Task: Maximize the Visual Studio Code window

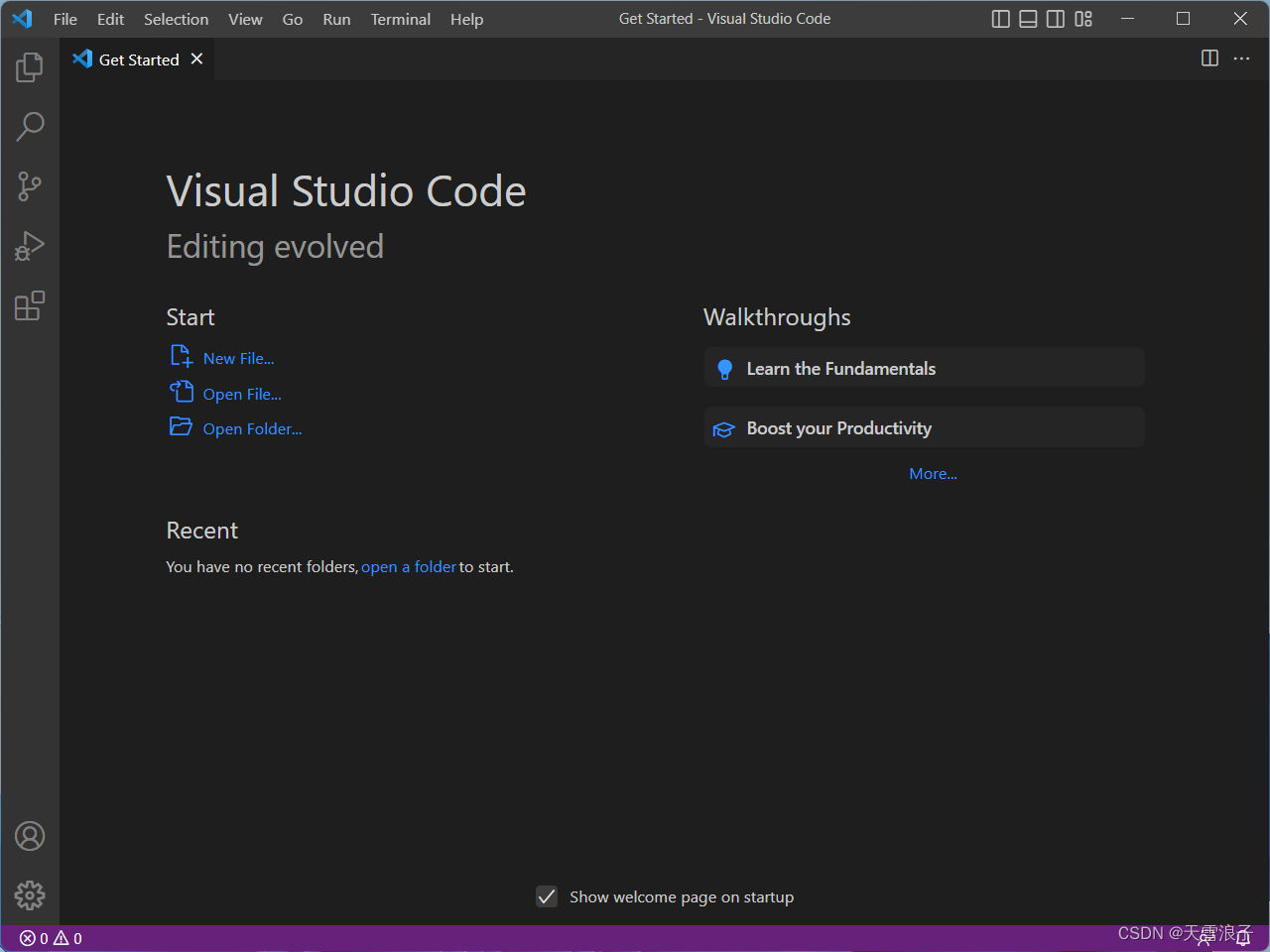Action: tap(1184, 19)
